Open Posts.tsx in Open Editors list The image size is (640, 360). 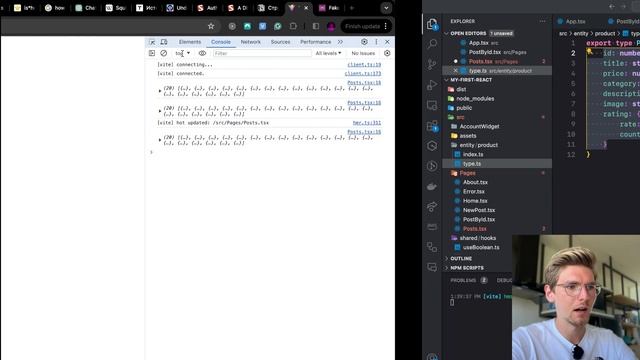(x=480, y=61)
